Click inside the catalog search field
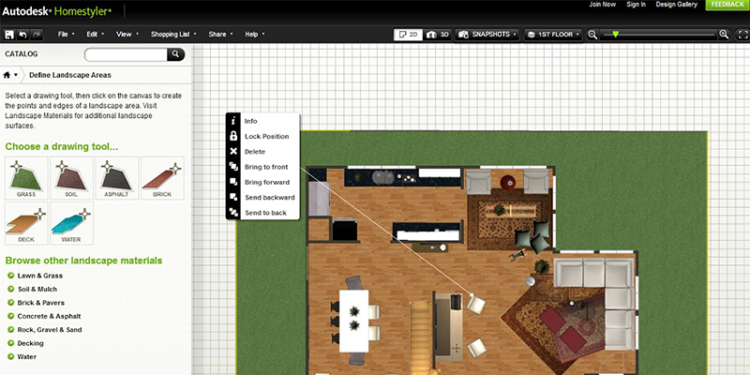 click(126, 54)
